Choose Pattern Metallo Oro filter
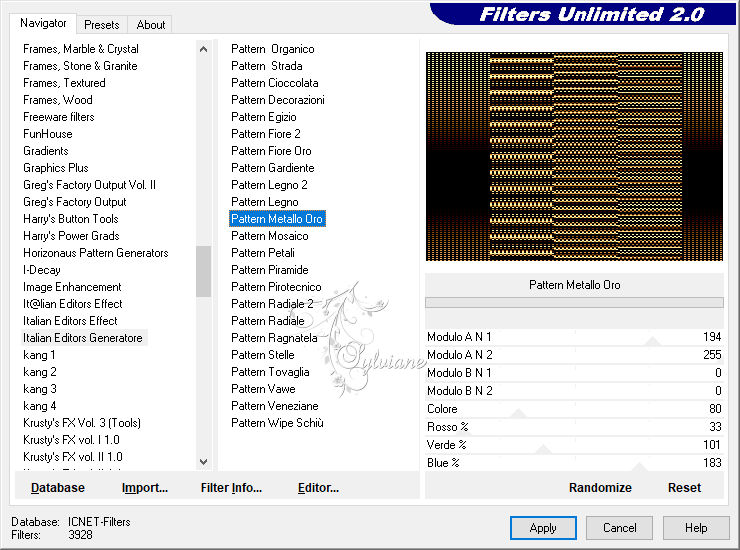Image resolution: width=740 pixels, height=550 pixels. pyautogui.click(x=277, y=219)
